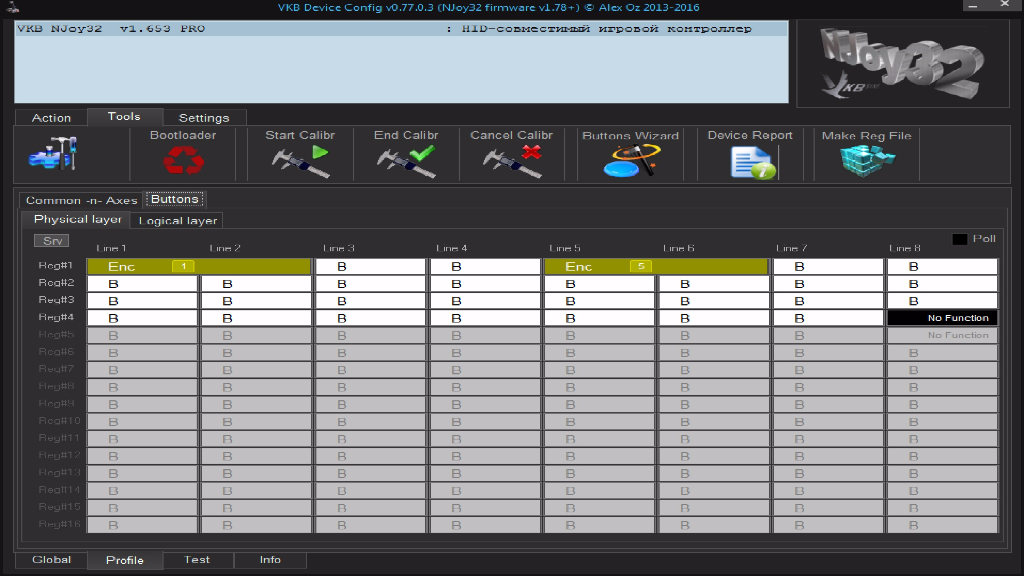Start calibration with the Start Calibr icon

point(300,162)
